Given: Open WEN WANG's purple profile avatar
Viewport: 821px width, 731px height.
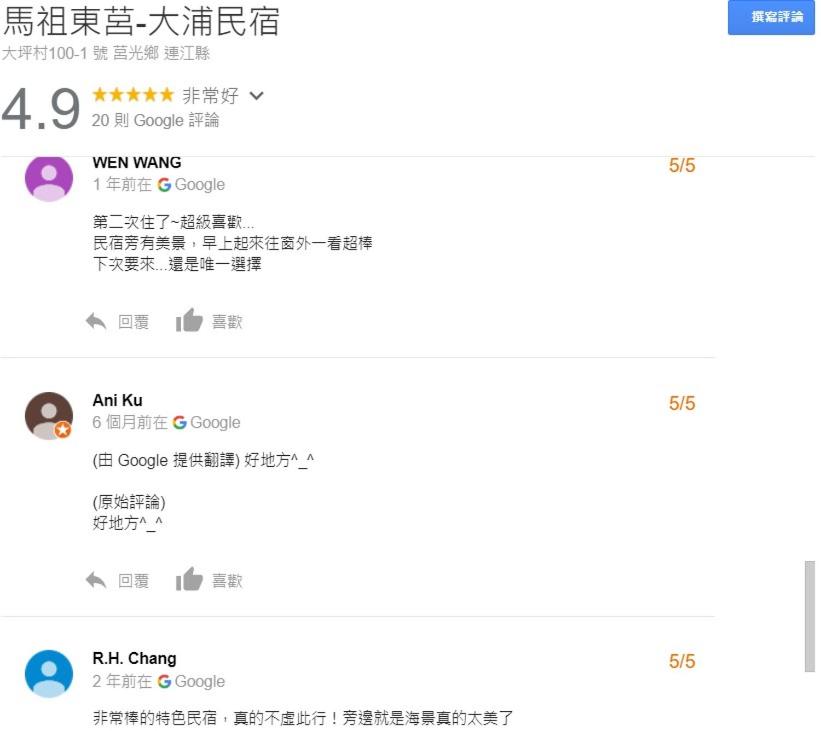Looking at the screenshot, I should (x=49, y=177).
